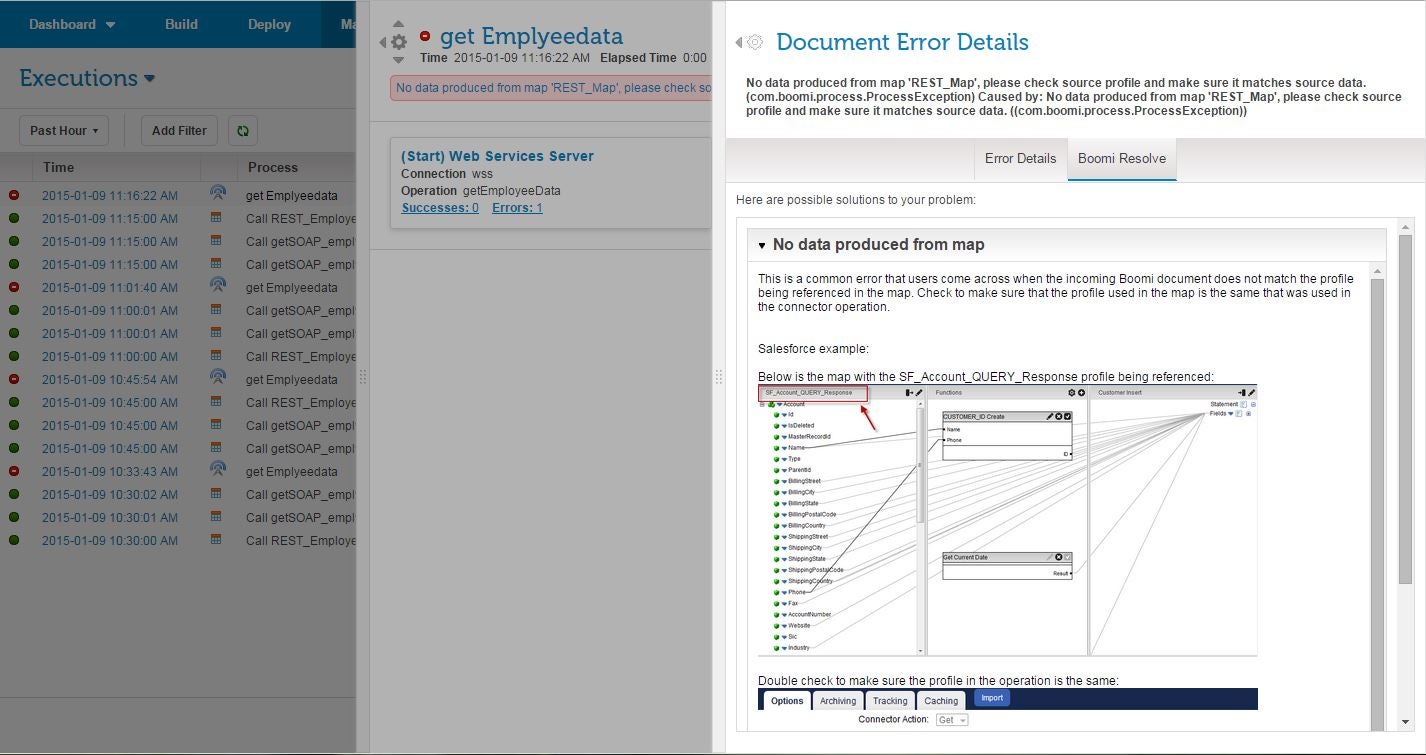Click the red 'No data produced' error banner
The image size is (1426, 755).
click(x=551, y=88)
